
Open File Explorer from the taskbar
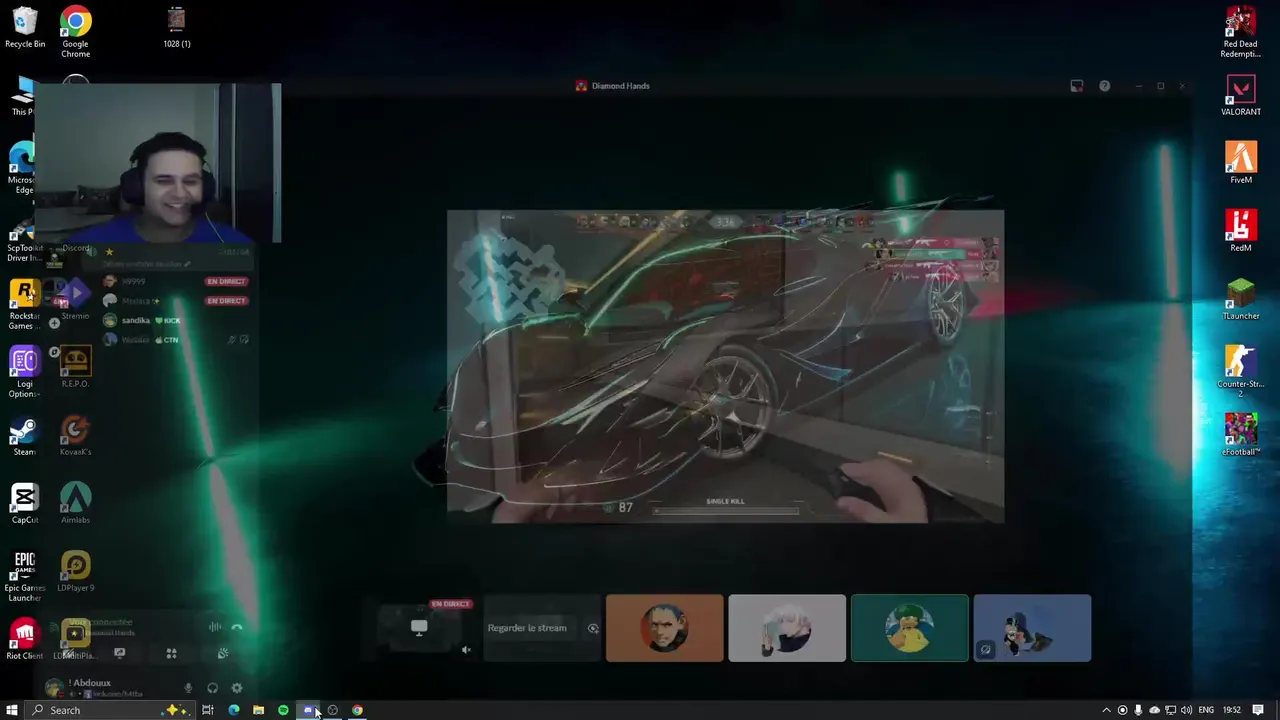click(258, 710)
